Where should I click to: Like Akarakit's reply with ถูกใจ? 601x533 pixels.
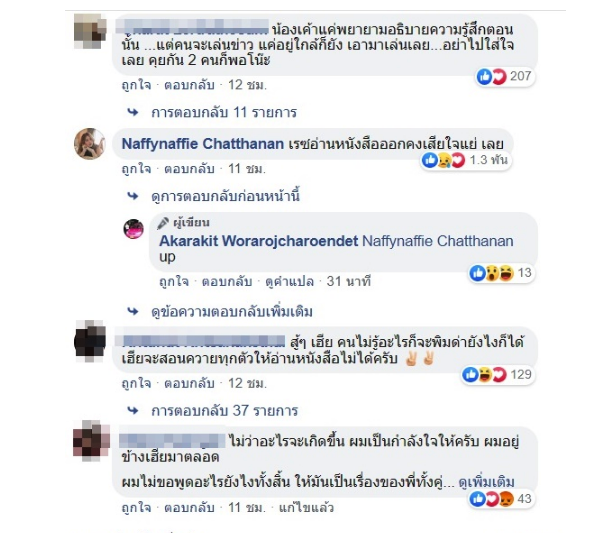tap(174, 282)
